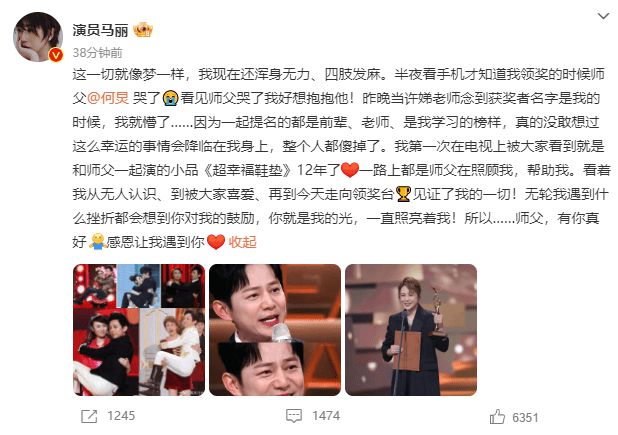
Task: Click the orange verified V badge
Action: (x=56, y=55)
